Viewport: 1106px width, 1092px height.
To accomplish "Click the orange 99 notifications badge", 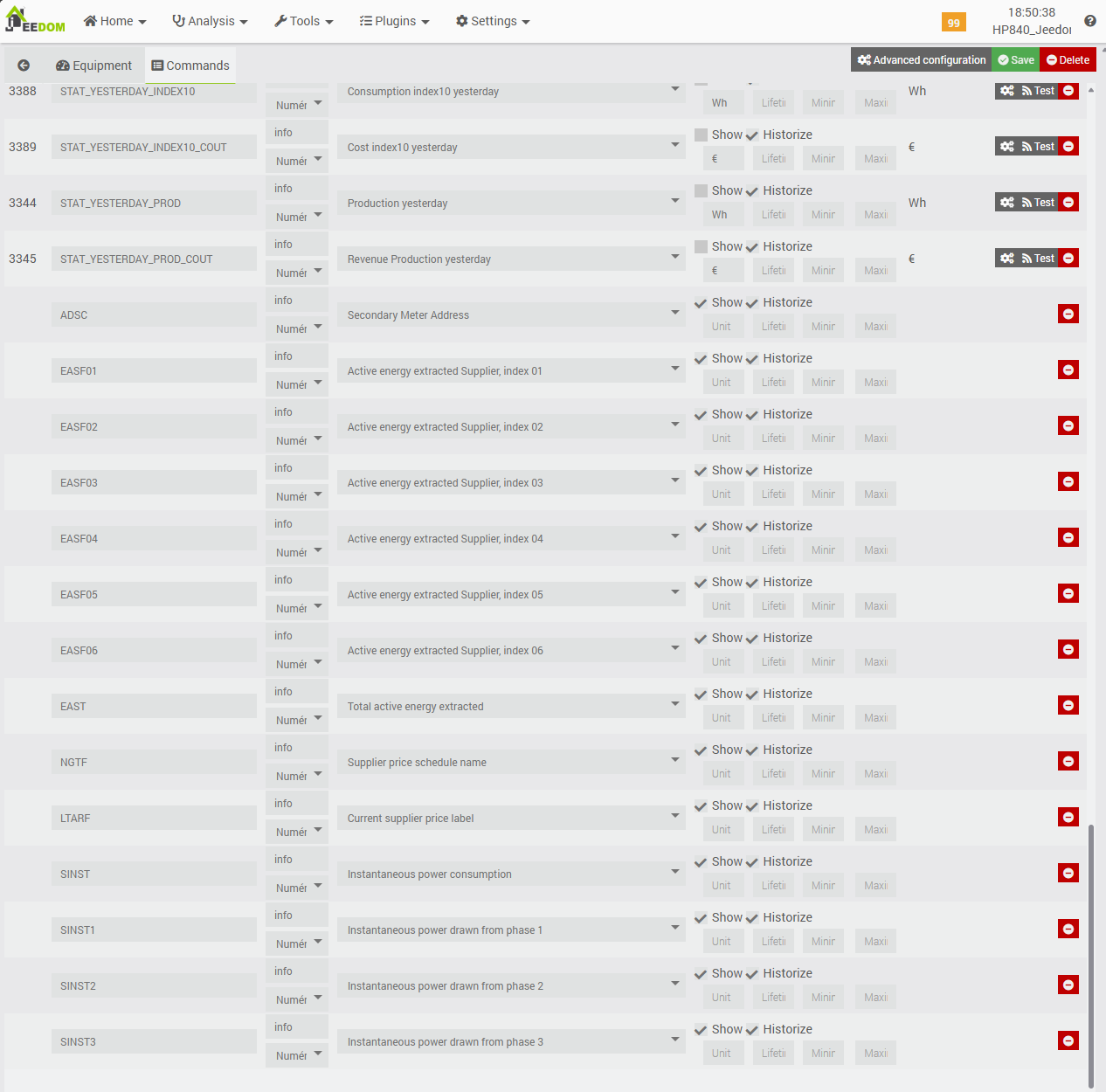I will click(x=953, y=23).
